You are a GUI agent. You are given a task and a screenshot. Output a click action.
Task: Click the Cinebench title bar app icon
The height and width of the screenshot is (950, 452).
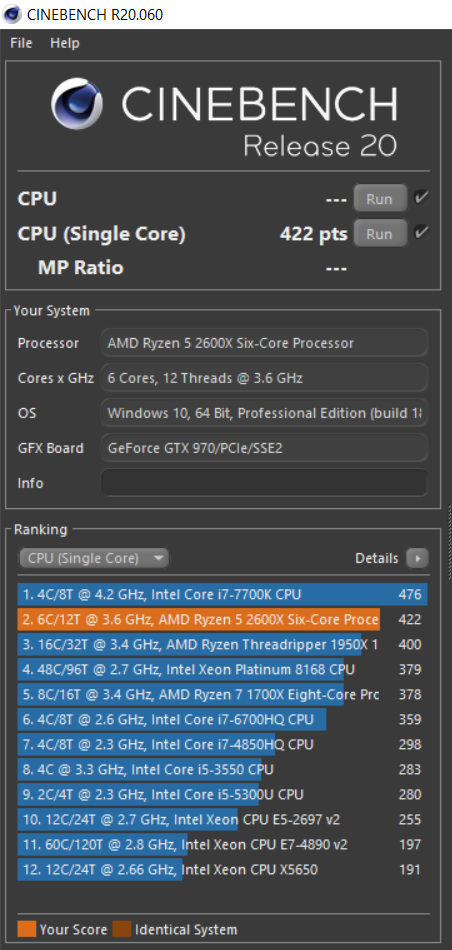point(13,14)
